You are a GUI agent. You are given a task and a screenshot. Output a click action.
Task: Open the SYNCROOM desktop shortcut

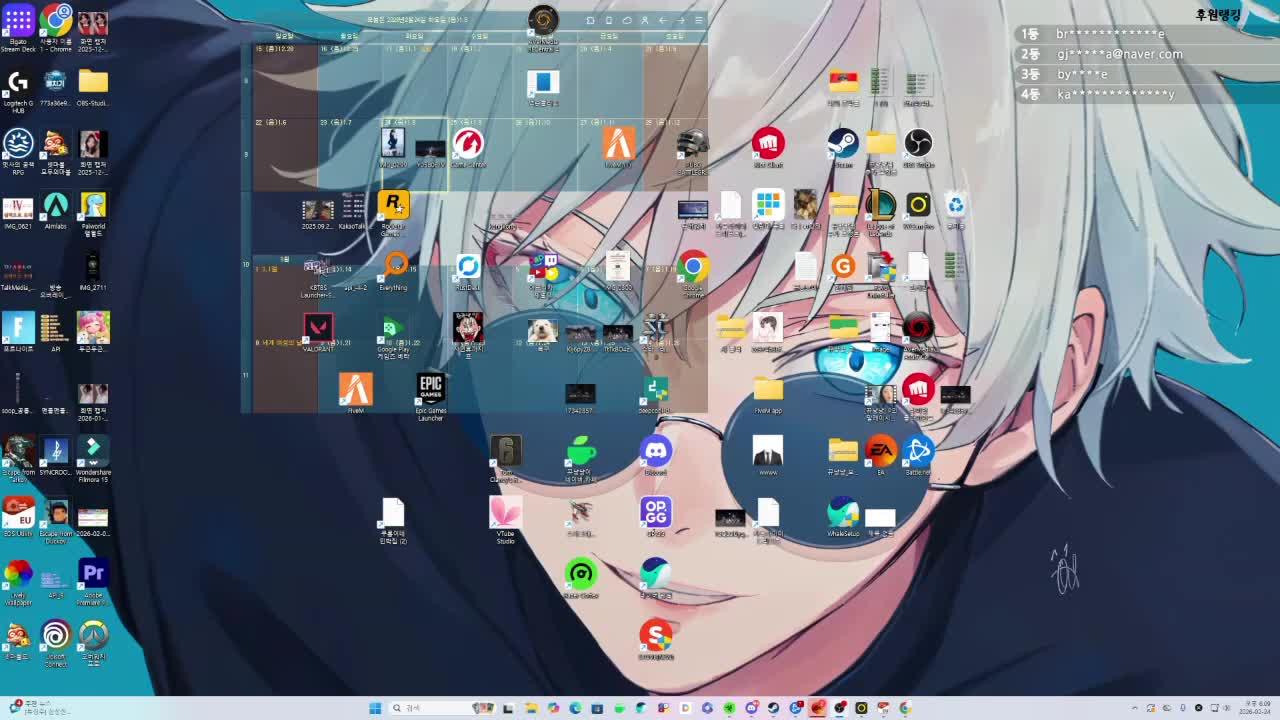pos(55,456)
